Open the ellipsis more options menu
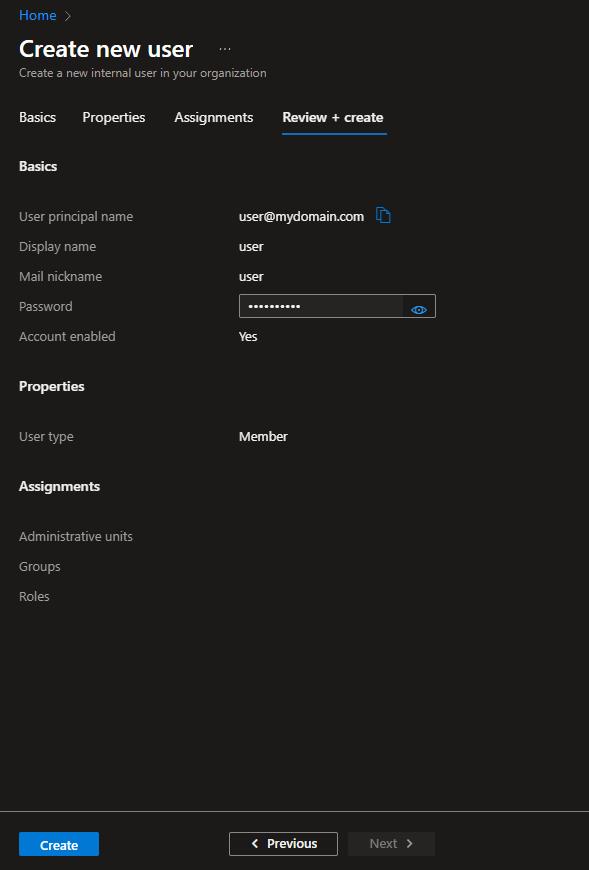Image resolution: width=589 pixels, height=870 pixels. pos(225,49)
